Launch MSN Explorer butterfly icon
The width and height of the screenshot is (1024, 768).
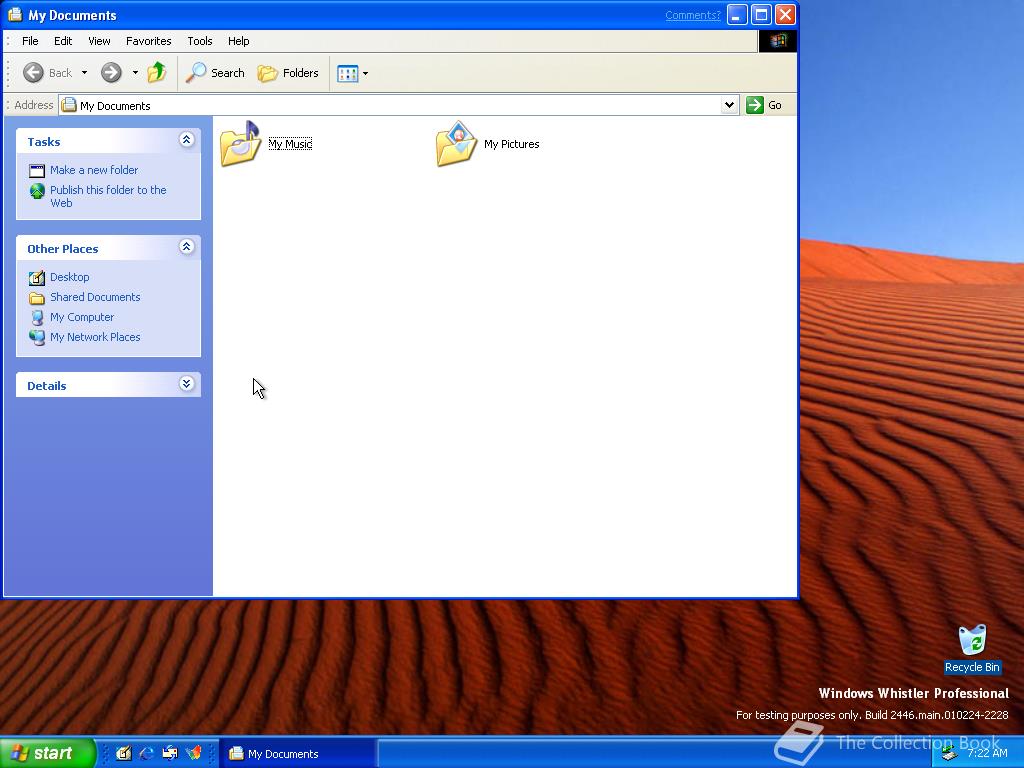tap(193, 753)
